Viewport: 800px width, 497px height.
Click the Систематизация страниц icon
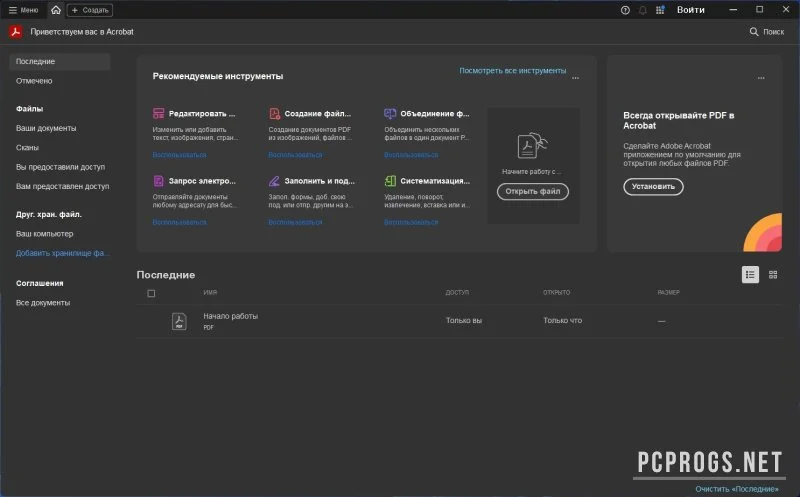pos(390,181)
